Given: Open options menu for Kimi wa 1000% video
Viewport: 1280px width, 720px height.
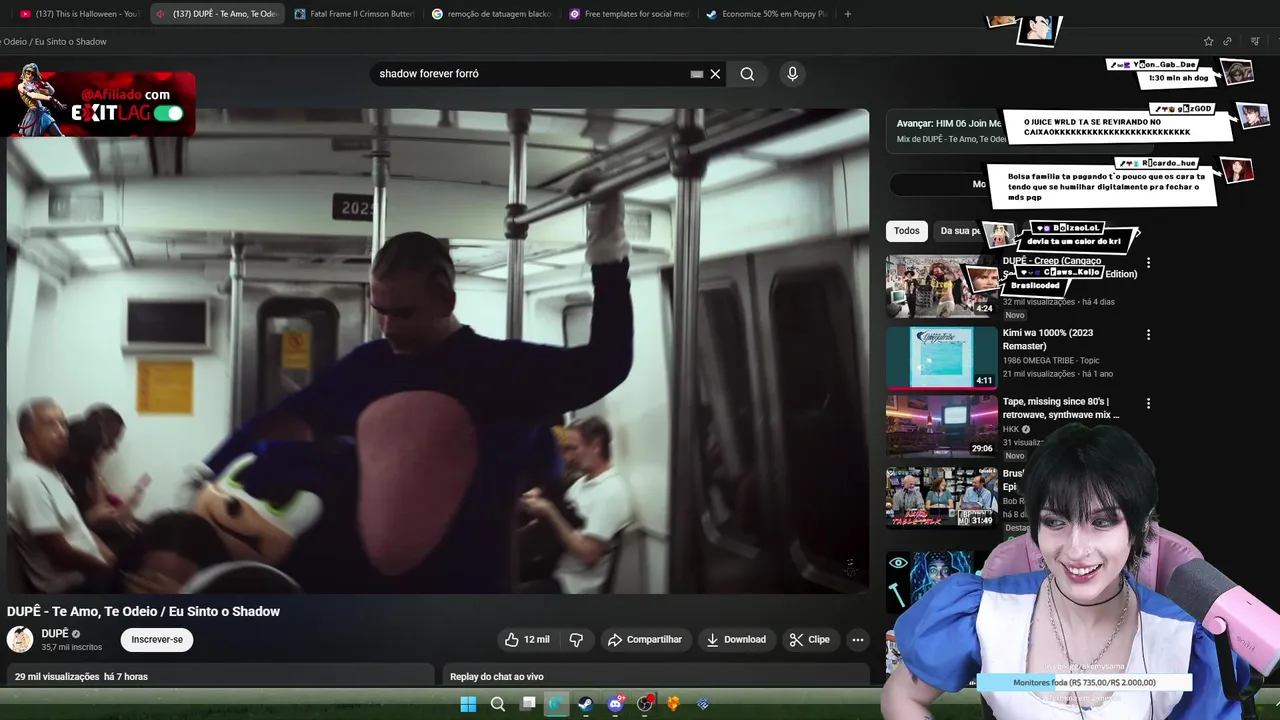Looking at the screenshot, I should point(1148,335).
